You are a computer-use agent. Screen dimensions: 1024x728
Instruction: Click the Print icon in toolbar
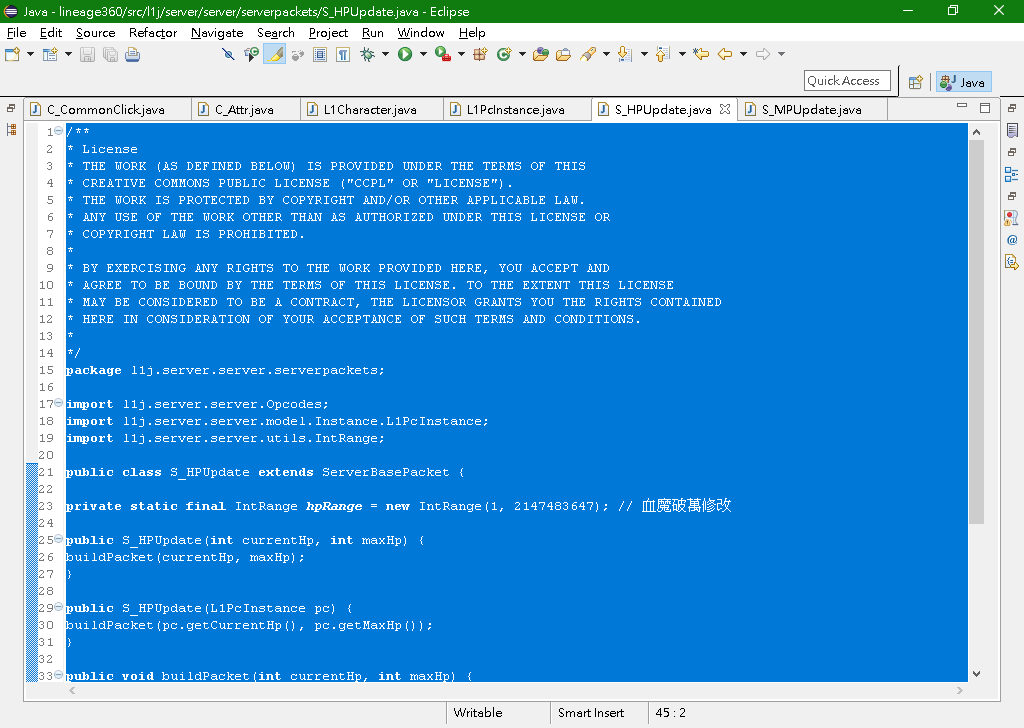click(133, 55)
